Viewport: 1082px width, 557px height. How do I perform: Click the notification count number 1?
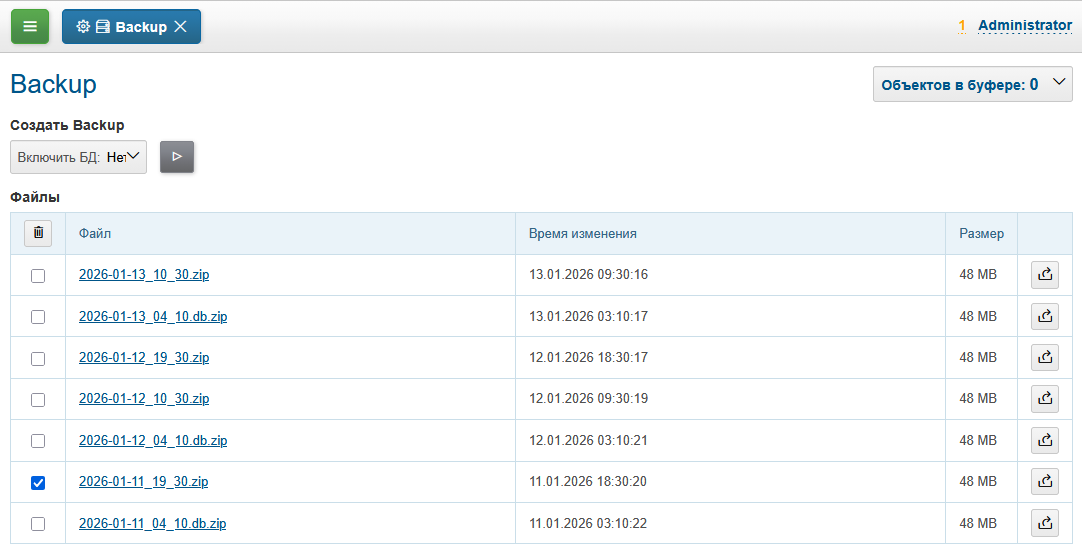(x=962, y=26)
